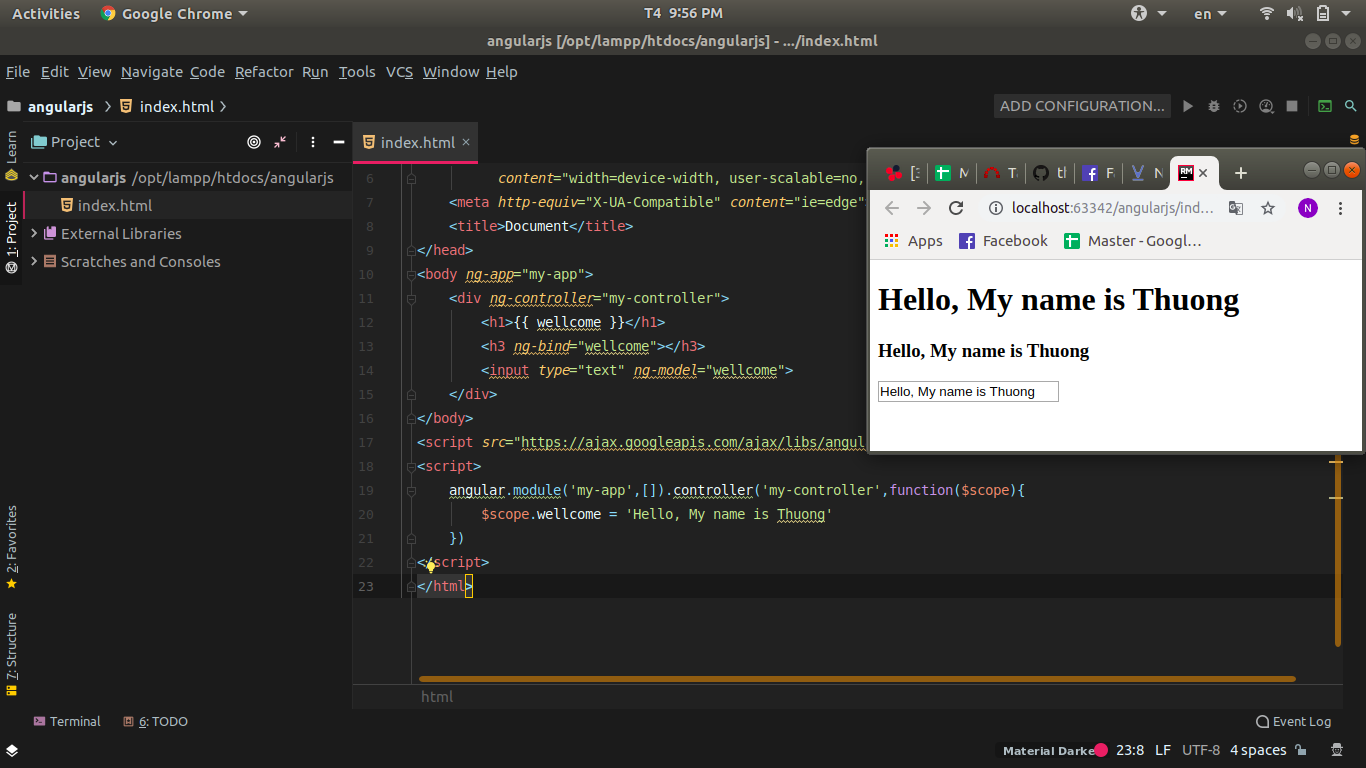Expand External Libraries tree node
The width and height of the screenshot is (1366, 768).
35,234
